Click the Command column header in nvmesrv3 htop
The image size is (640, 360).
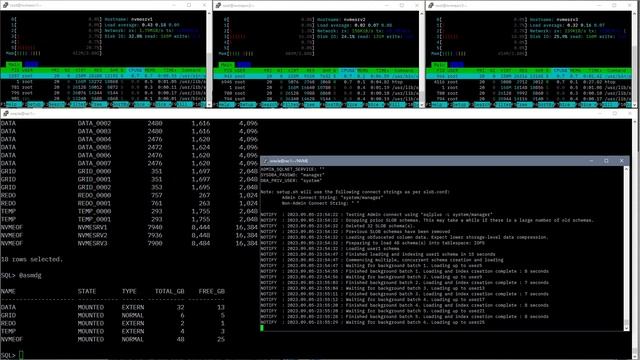(617, 70)
